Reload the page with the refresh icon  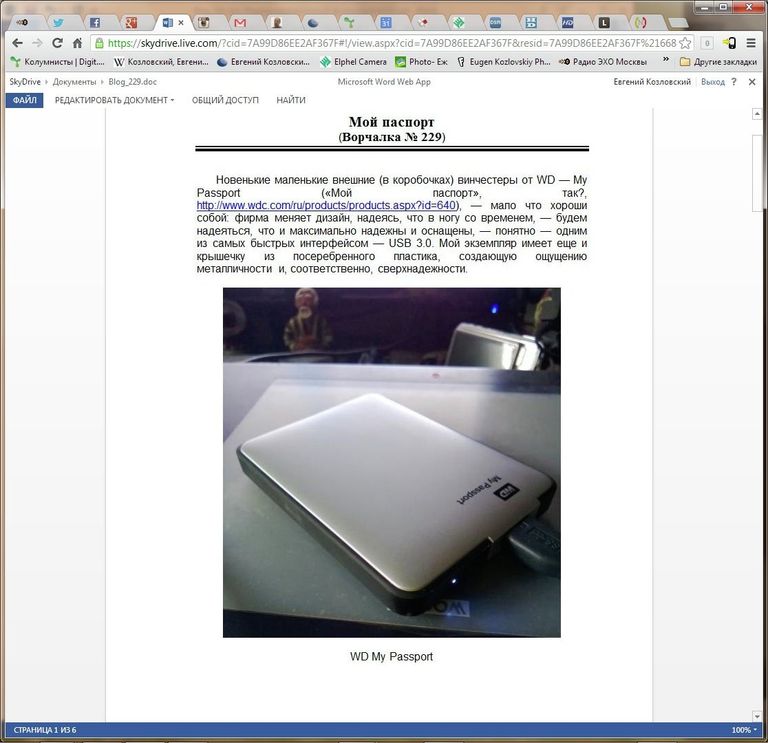[57, 43]
